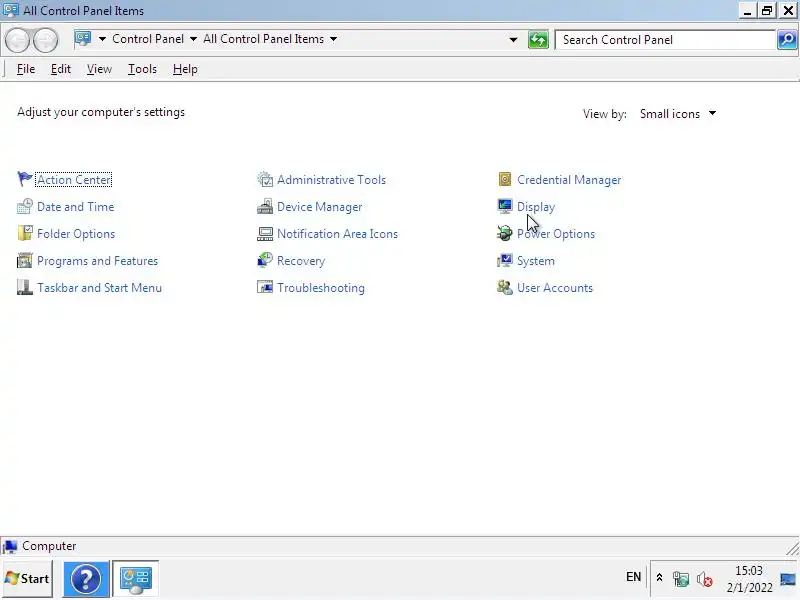Click the Display monitor icon
Image resolution: width=800 pixels, height=600 pixels.
tap(505, 206)
